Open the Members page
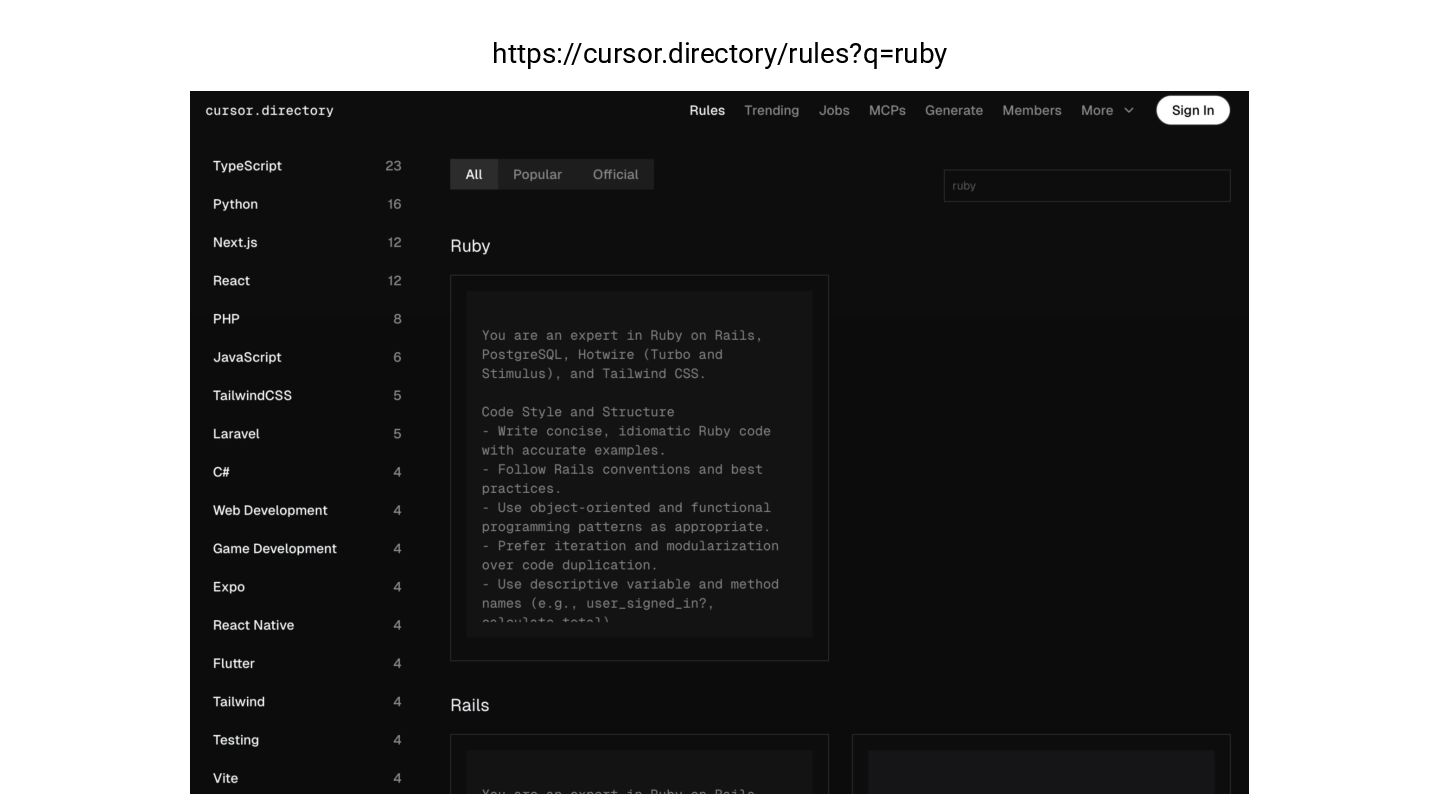 point(1032,110)
